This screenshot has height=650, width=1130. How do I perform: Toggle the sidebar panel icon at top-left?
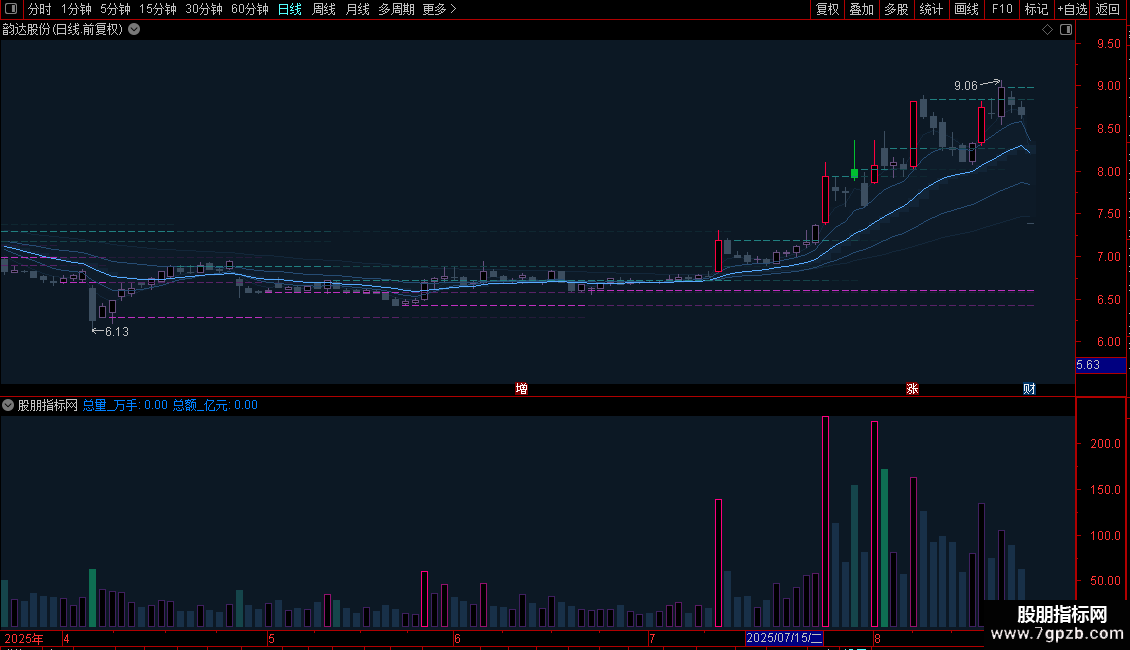11,9
